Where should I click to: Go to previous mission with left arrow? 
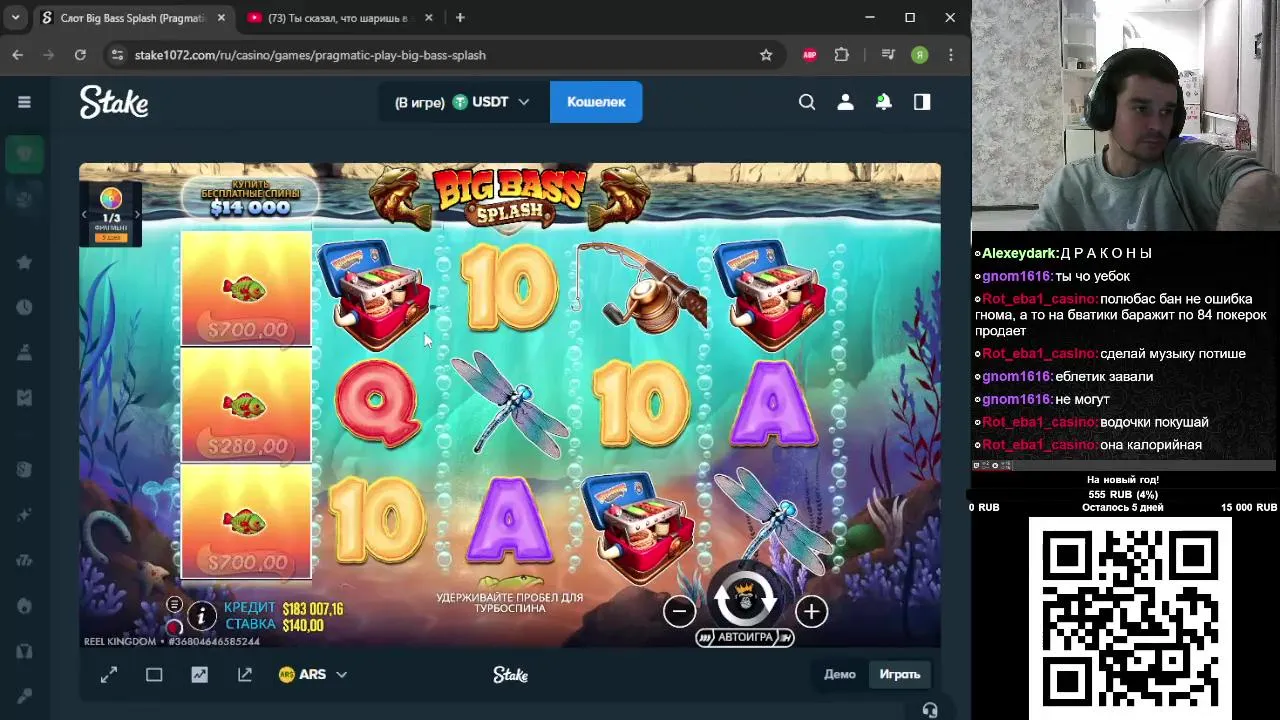85,215
